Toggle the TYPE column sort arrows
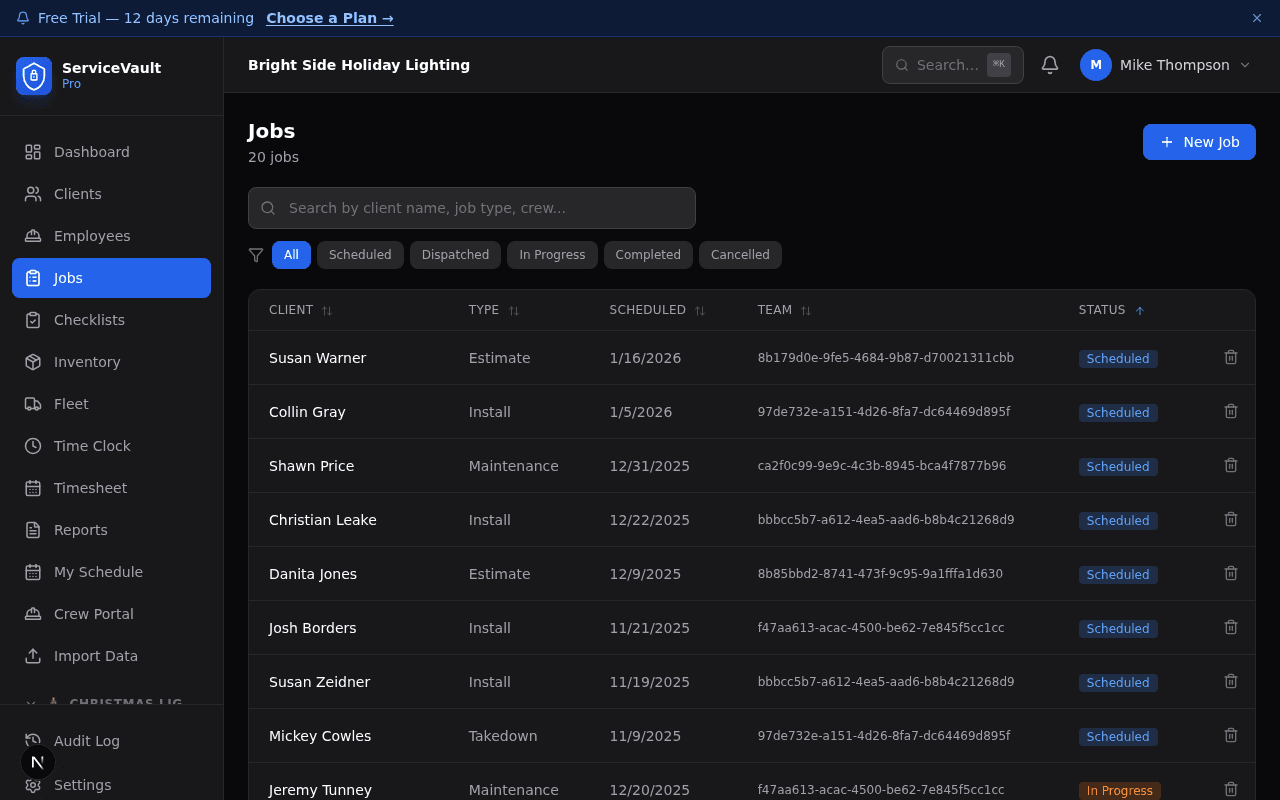This screenshot has height=800, width=1280. pyautogui.click(x=514, y=310)
